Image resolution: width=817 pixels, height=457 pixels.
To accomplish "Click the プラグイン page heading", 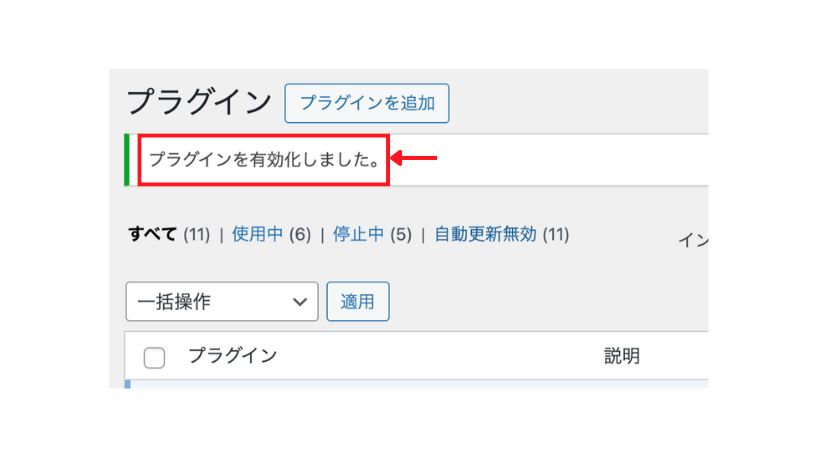I will tap(199, 102).
